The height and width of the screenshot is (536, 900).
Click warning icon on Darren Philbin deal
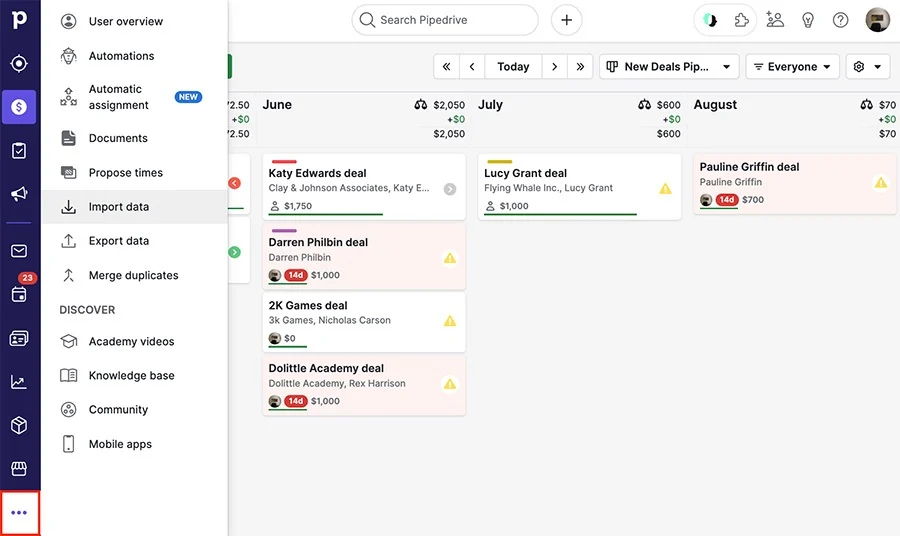click(450, 258)
